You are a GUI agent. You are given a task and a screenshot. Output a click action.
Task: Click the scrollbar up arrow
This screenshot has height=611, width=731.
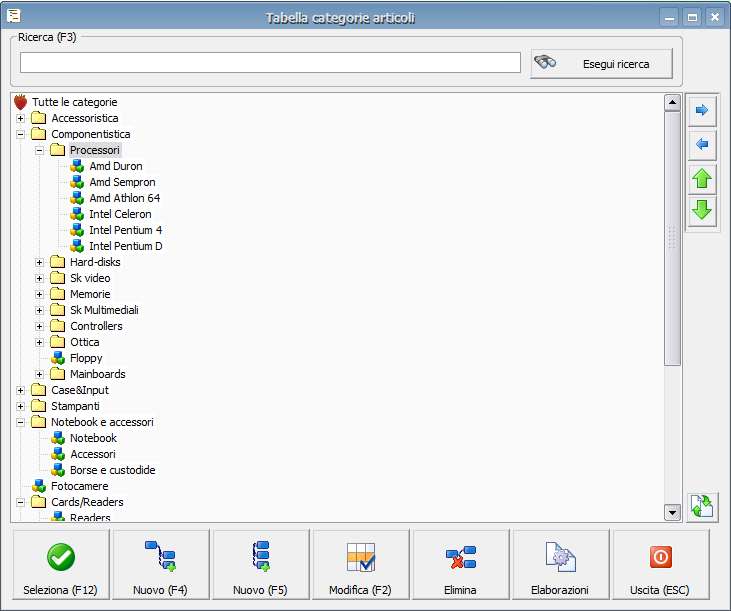(x=672, y=103)
